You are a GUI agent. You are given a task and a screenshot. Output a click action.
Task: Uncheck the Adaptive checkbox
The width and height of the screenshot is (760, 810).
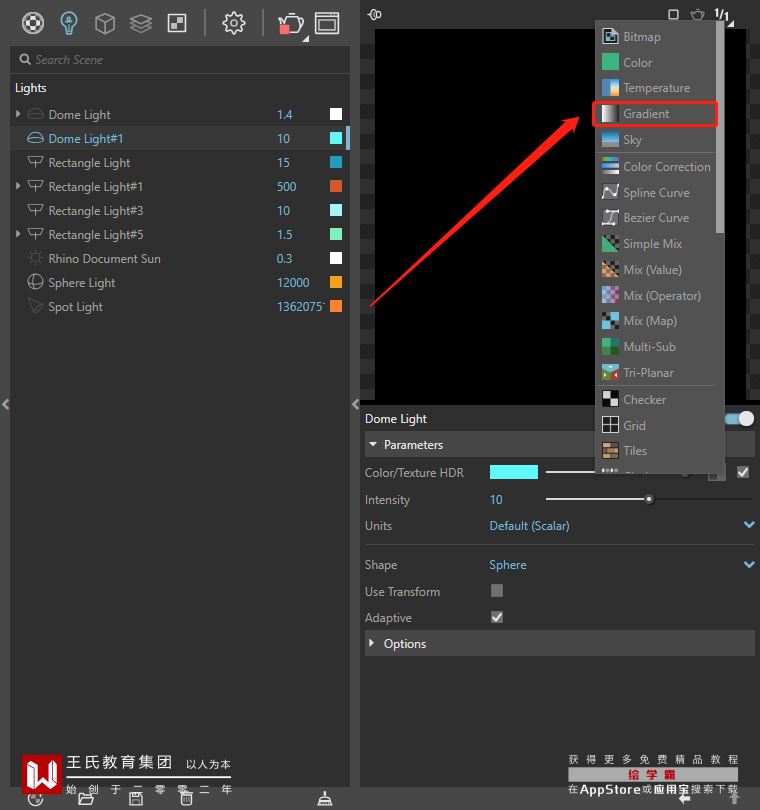[497, 617]
